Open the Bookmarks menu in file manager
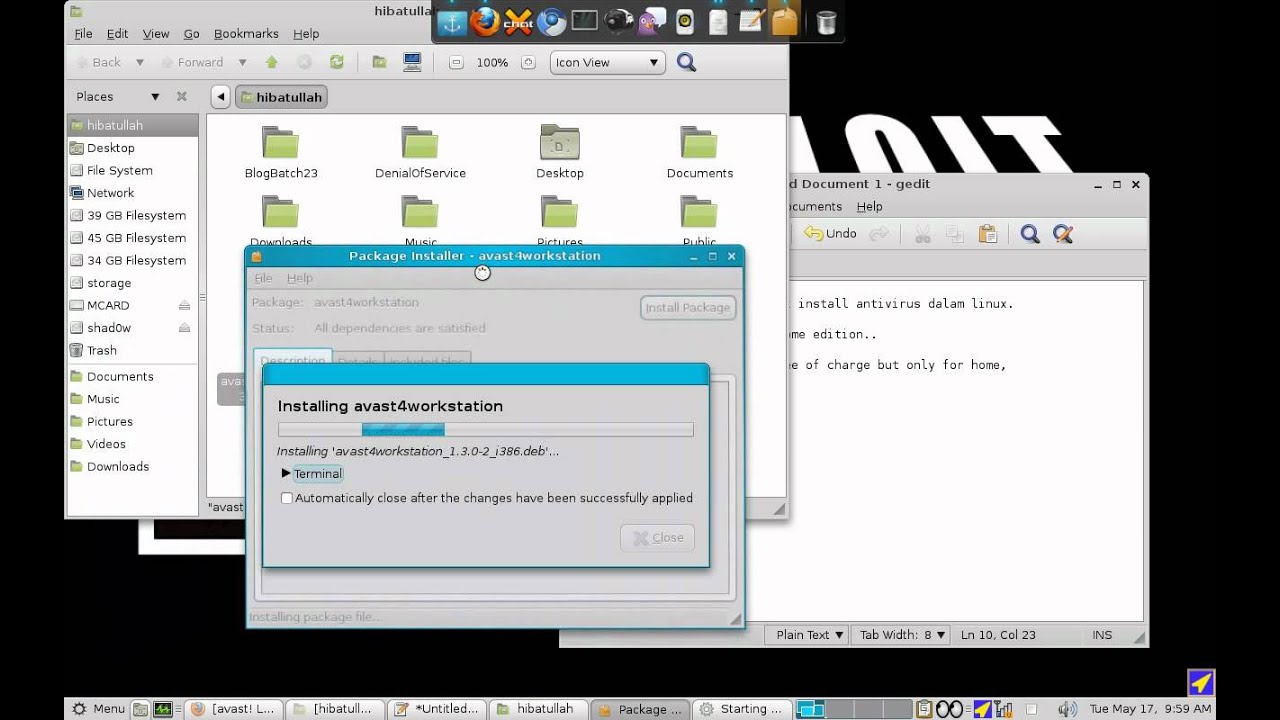The height and width of the screenshot is (720, 1280). click(246, 33)
